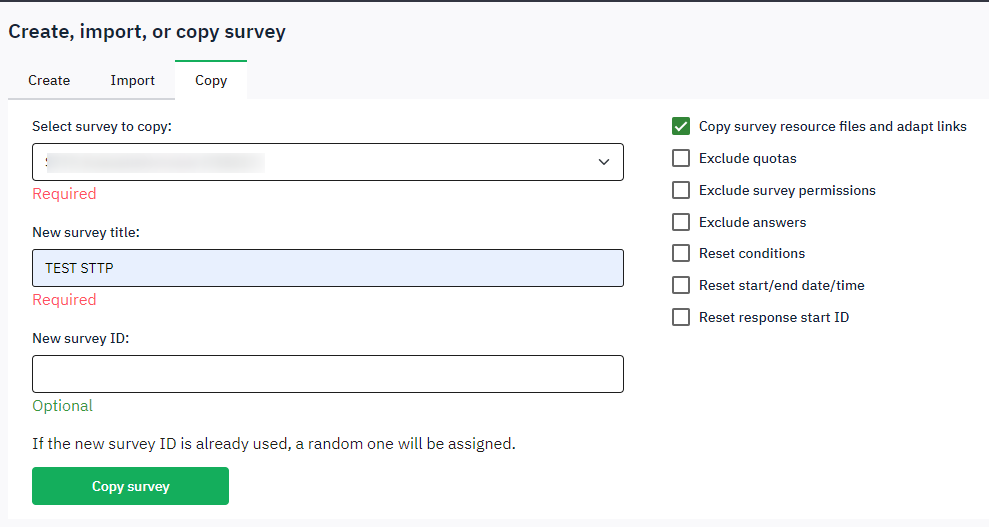Click the 'Create, import, or copy survey' heading
Image resolution: width=989 pixels, height=527 pixels.
point(147,32)
